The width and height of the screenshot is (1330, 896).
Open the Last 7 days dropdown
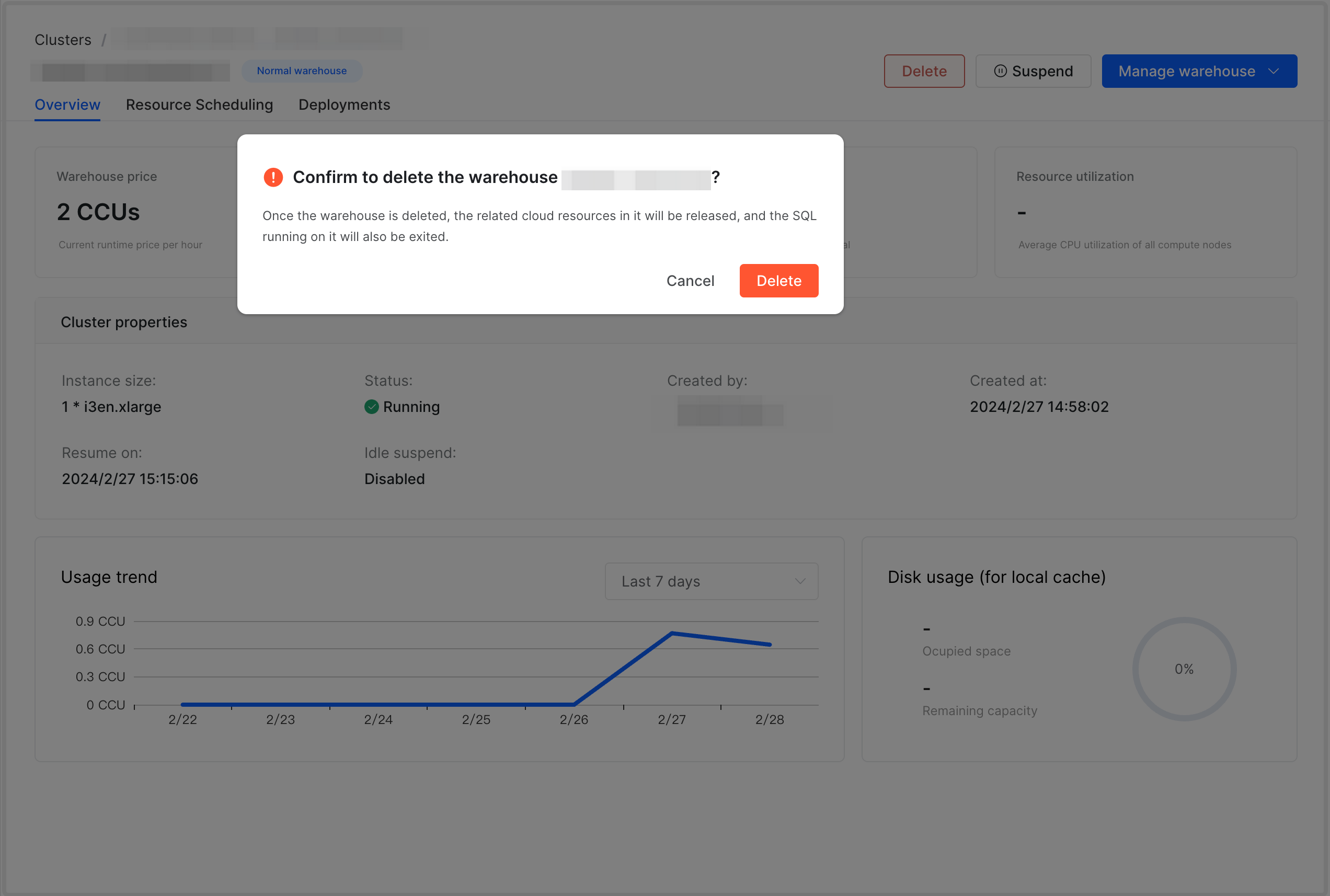pyautogui.click(x=710, y=581)
